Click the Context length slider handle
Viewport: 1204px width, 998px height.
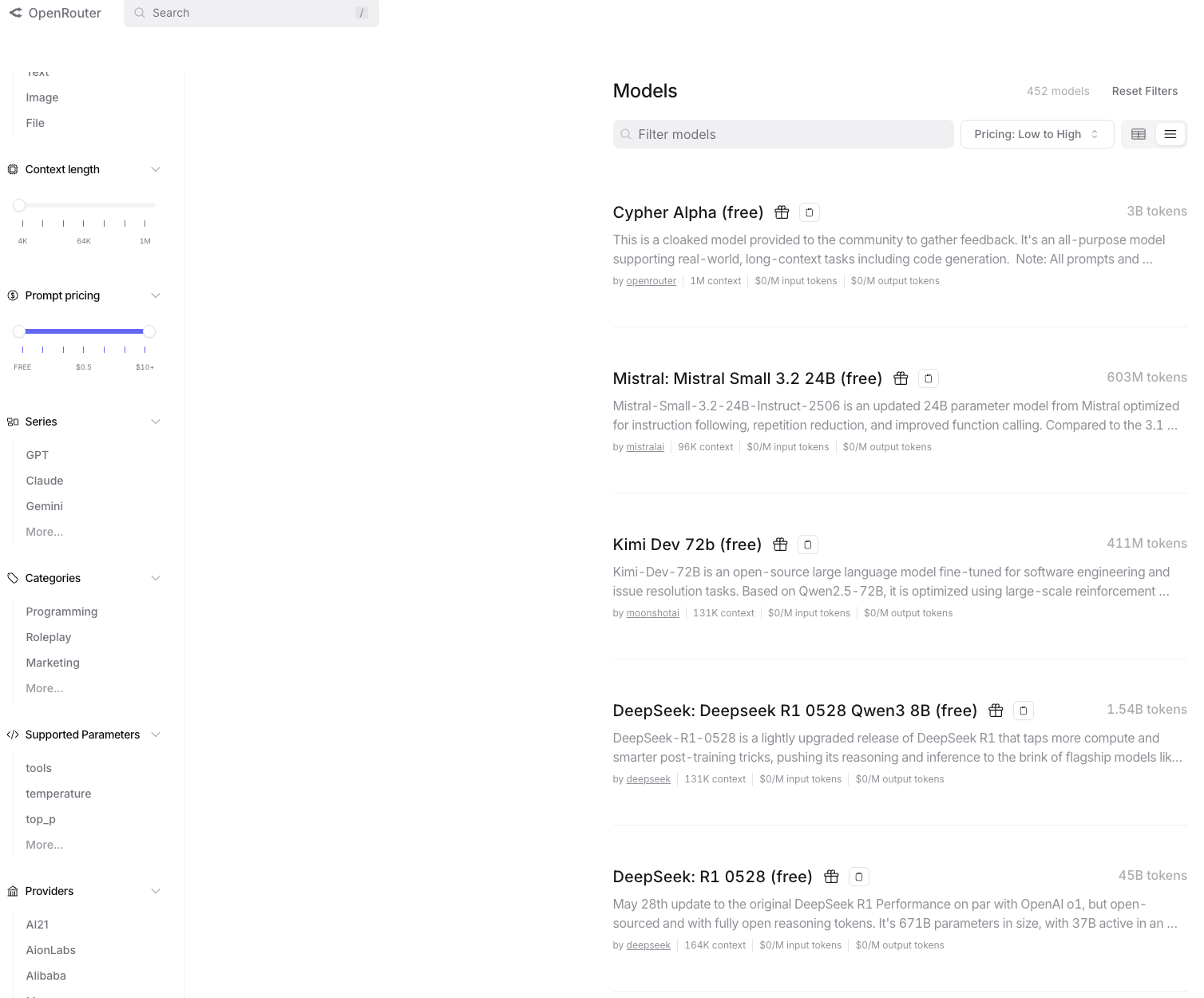point(19,205)
